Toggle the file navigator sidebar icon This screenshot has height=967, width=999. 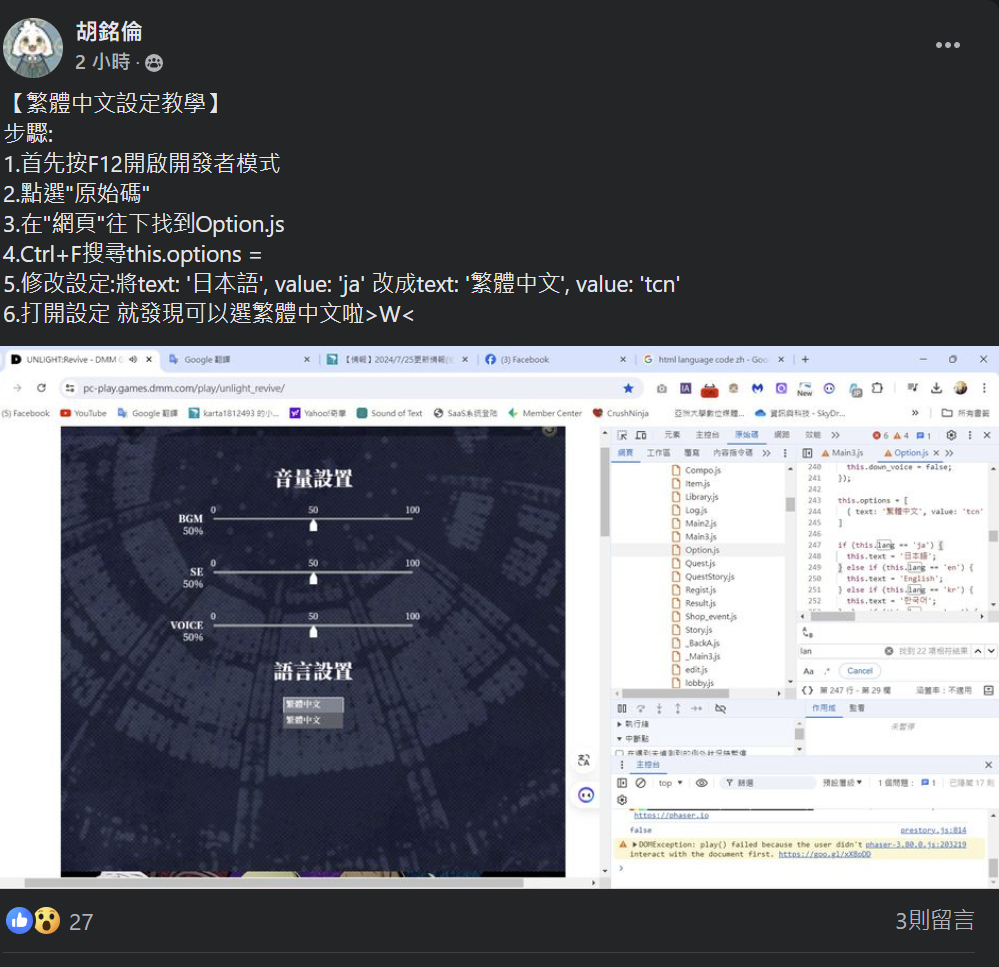click(807, 453)
